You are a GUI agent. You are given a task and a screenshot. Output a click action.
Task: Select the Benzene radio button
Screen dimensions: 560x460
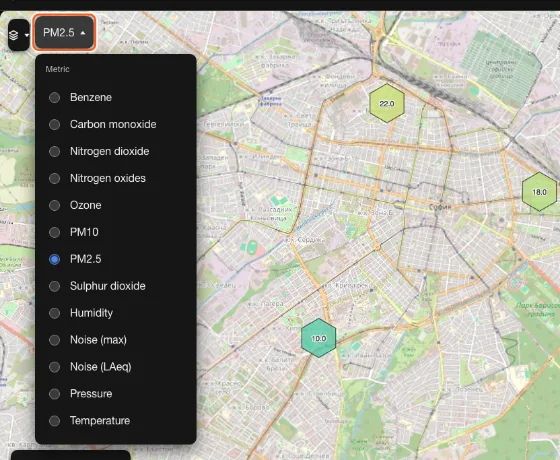click(54, 98)
